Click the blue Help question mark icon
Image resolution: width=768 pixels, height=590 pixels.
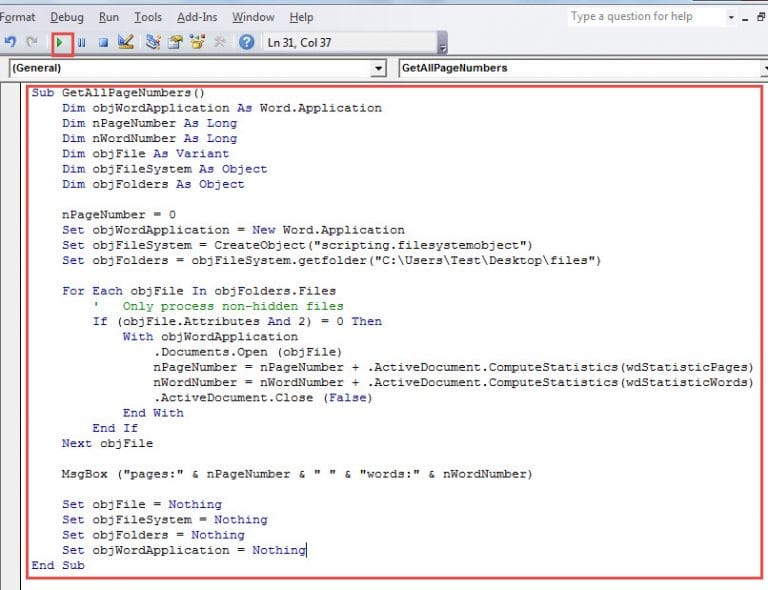click(x=246, y=43)
